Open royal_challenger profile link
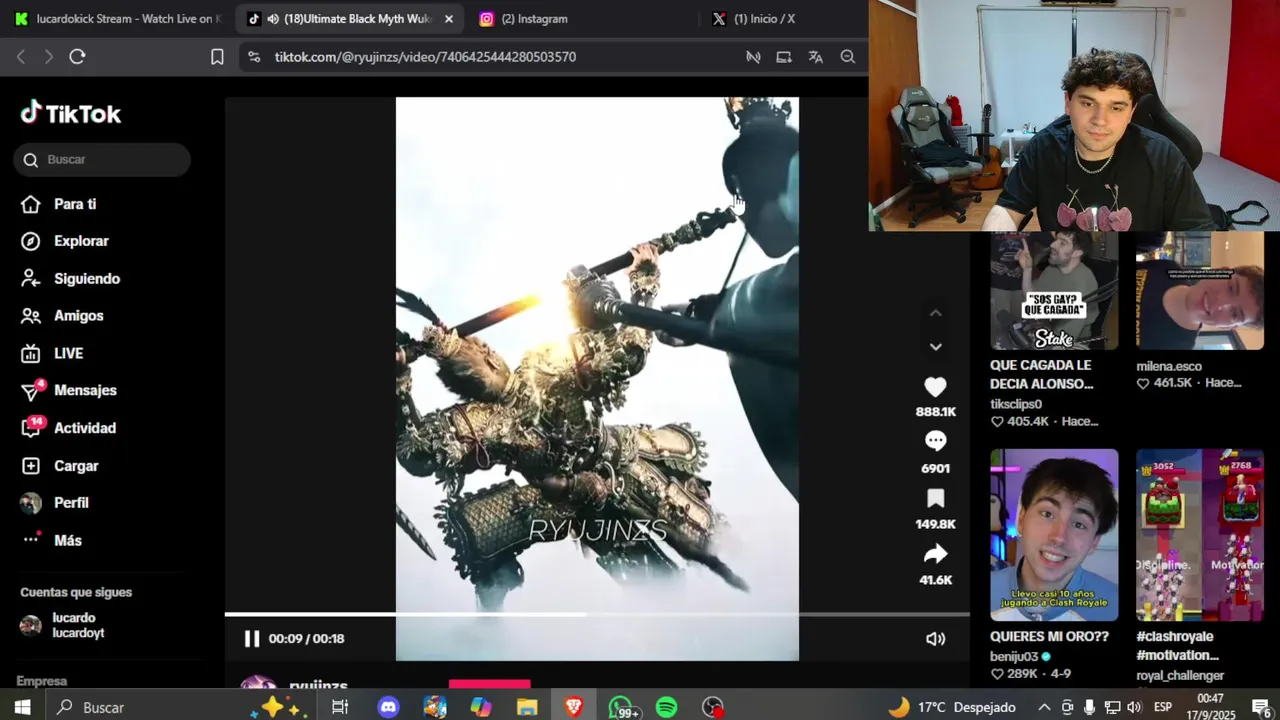 point(1180,676)
